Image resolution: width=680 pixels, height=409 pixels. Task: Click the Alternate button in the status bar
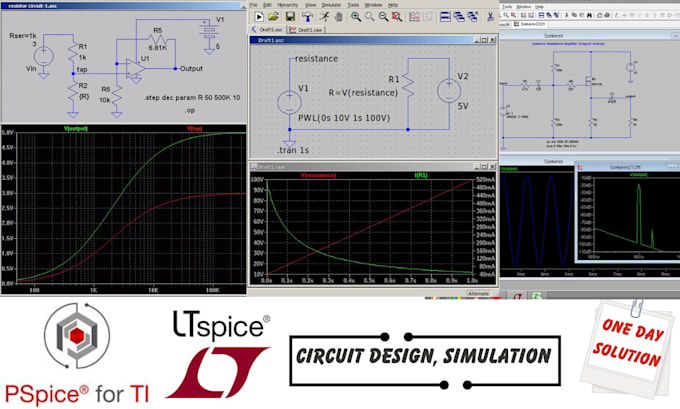[478, 294]
